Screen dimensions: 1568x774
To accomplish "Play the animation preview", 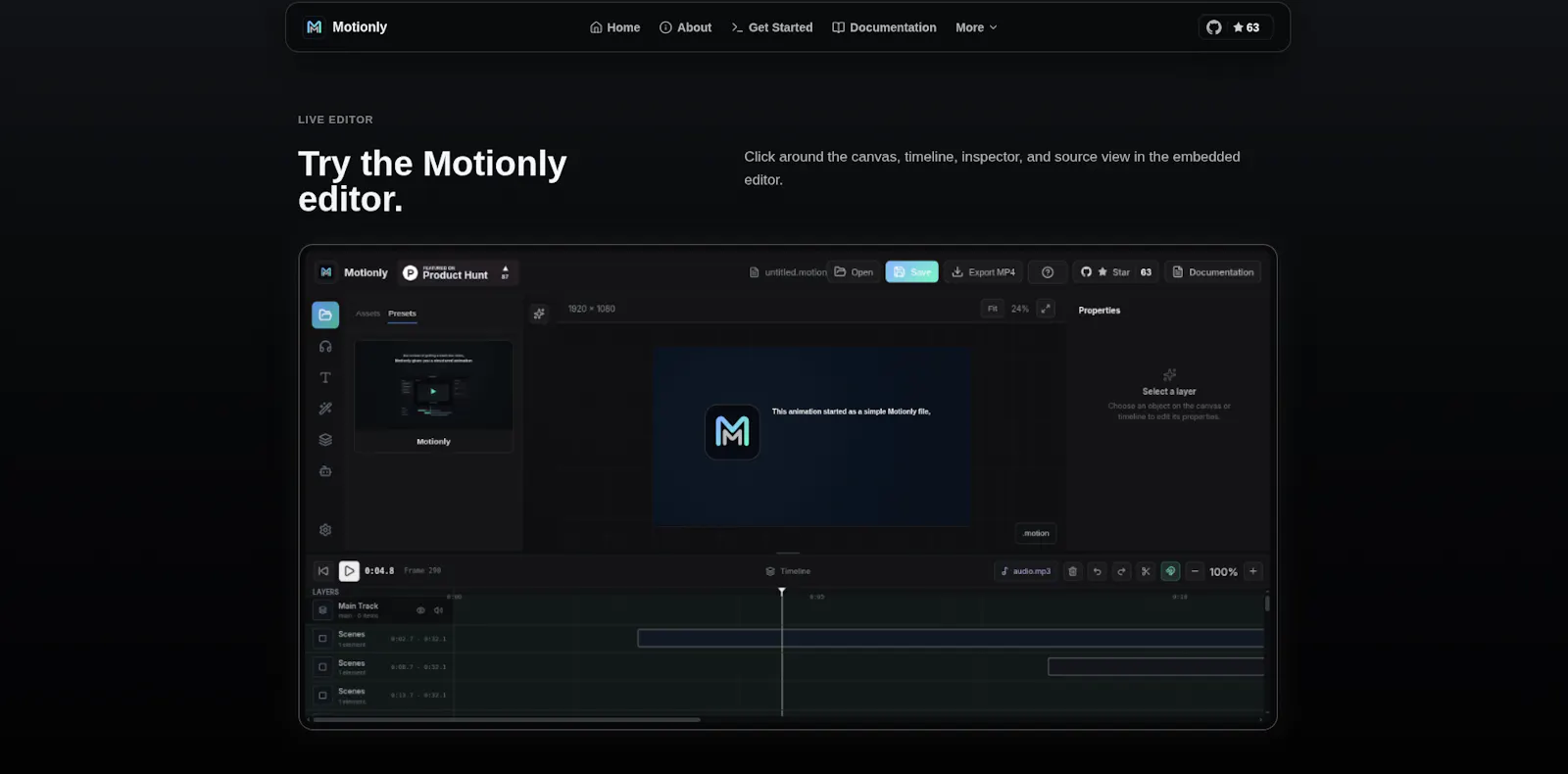I will (349, 571).
